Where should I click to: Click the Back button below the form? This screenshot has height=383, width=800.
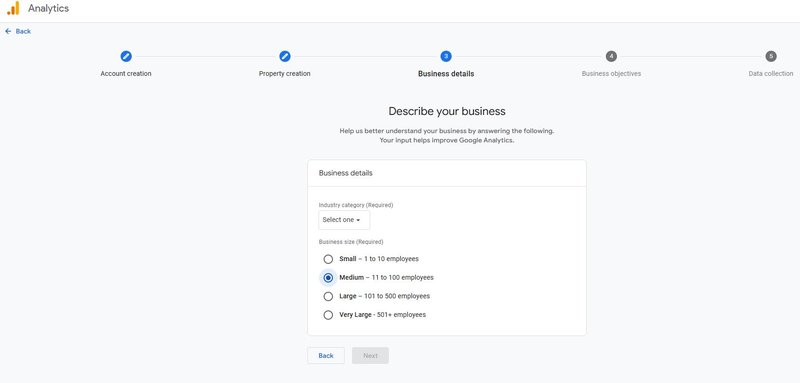(x=326, y=355)
